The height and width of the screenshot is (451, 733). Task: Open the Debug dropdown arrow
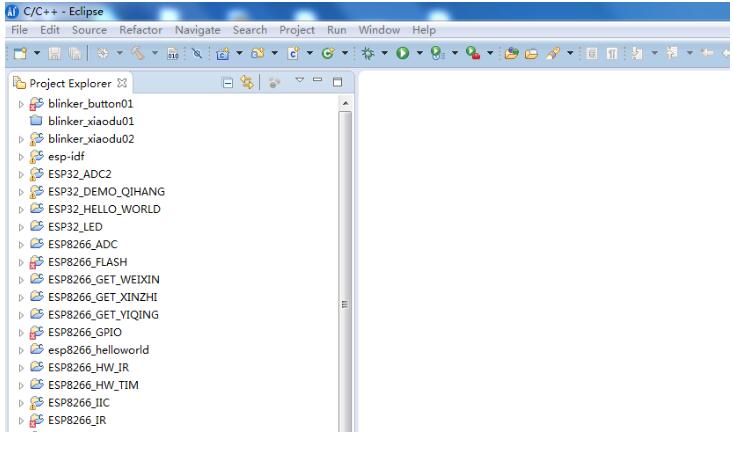click(x=385, y=53)
